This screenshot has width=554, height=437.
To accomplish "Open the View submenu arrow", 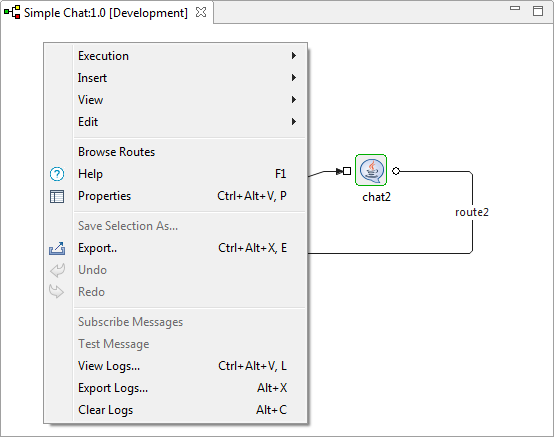I will [x=294, y=100].
